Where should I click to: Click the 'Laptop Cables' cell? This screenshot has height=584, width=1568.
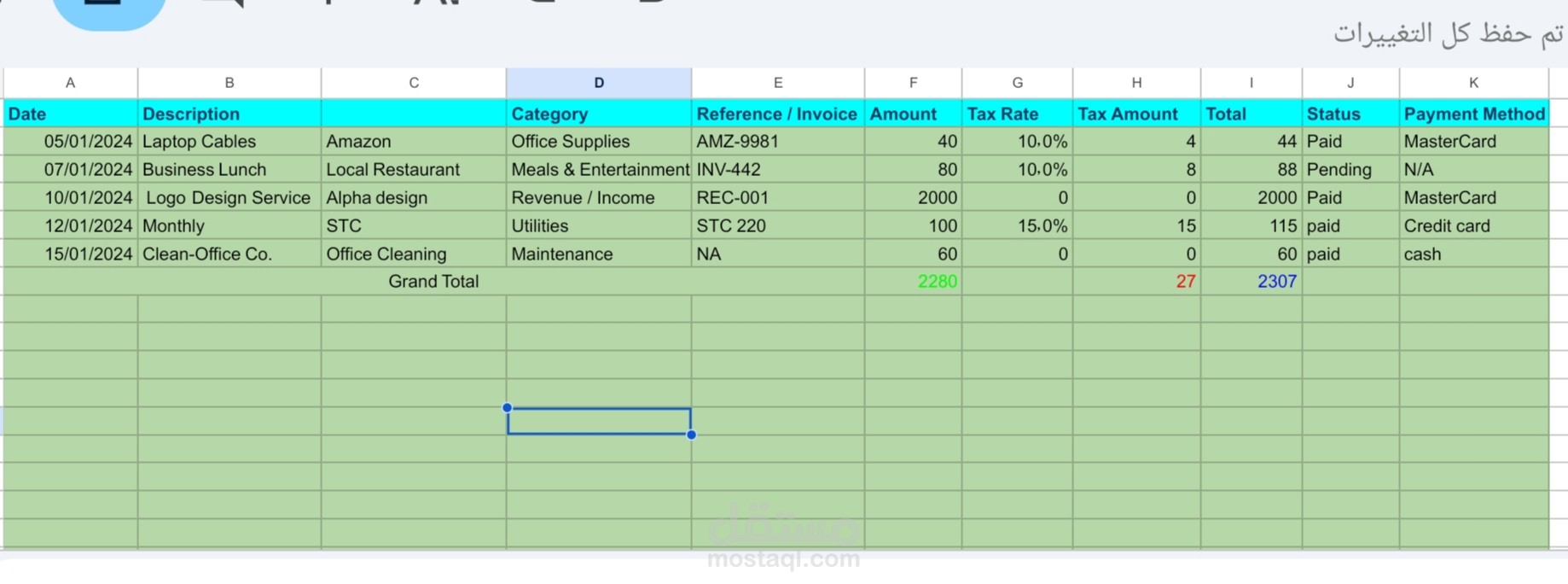tap(229, 142)
